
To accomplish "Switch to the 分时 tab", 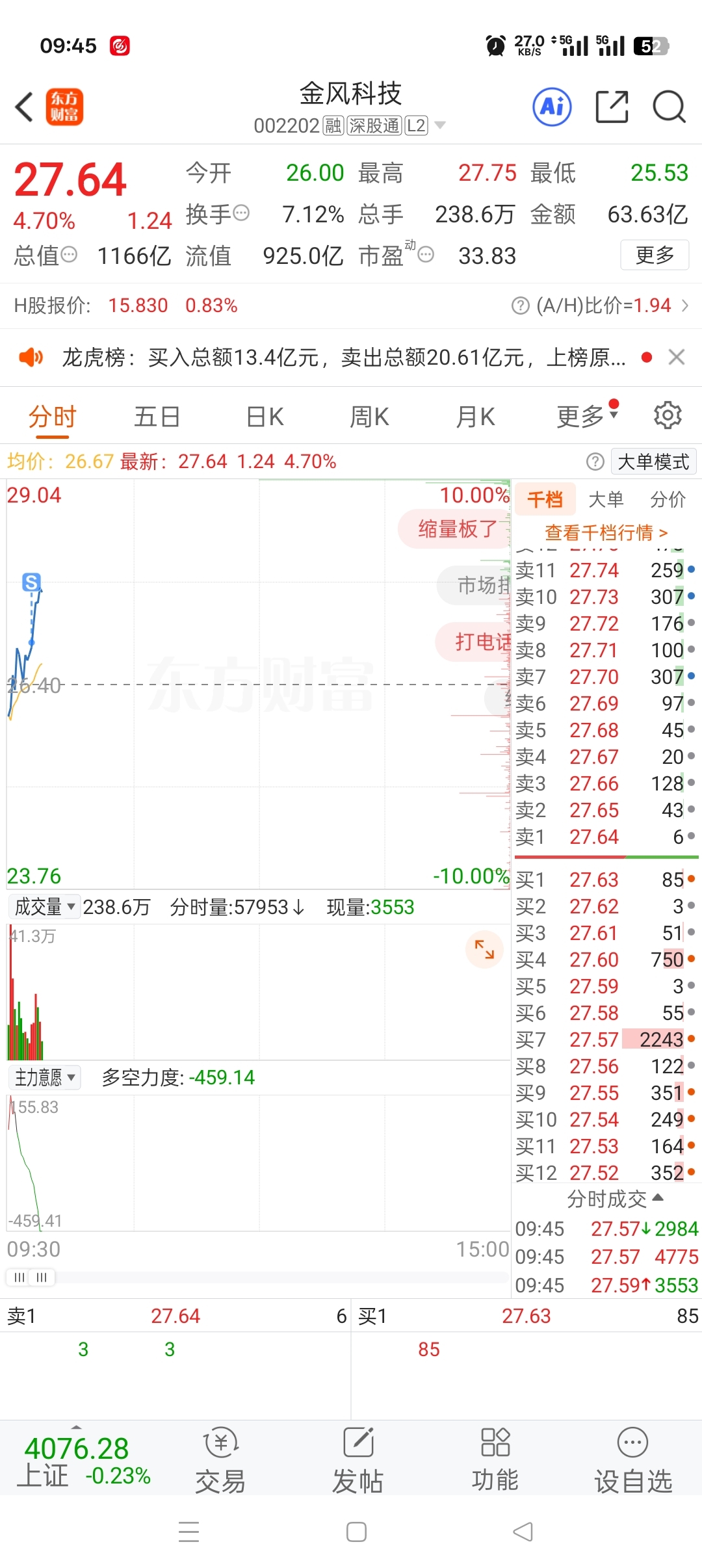I will (x=53, y=416).
